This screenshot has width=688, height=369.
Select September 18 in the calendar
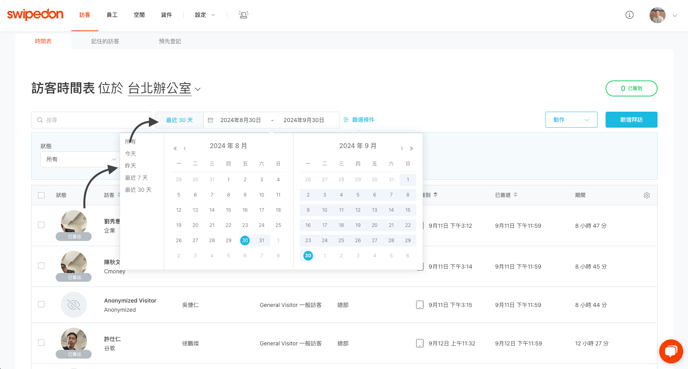coord(341,225)
